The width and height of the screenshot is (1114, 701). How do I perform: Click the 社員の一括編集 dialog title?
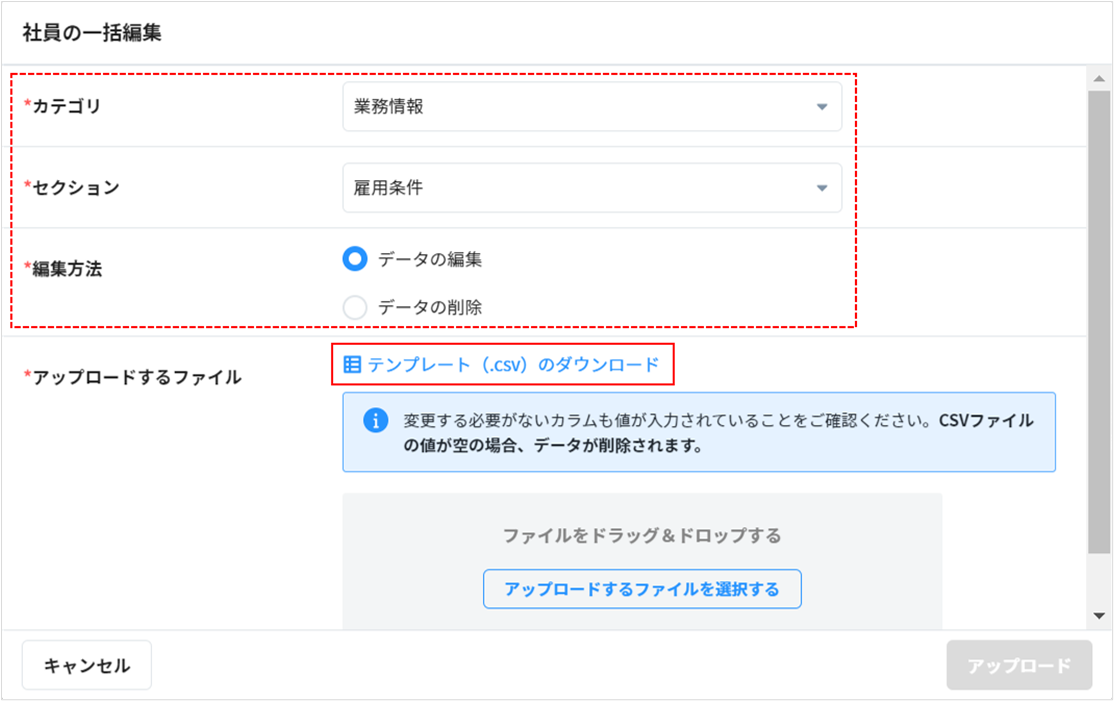[92, 32]
